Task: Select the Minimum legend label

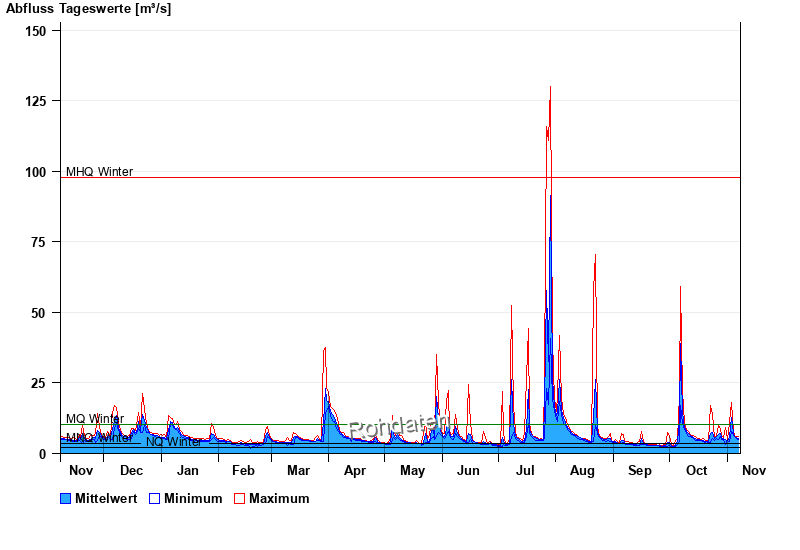Action: point(193,498)
